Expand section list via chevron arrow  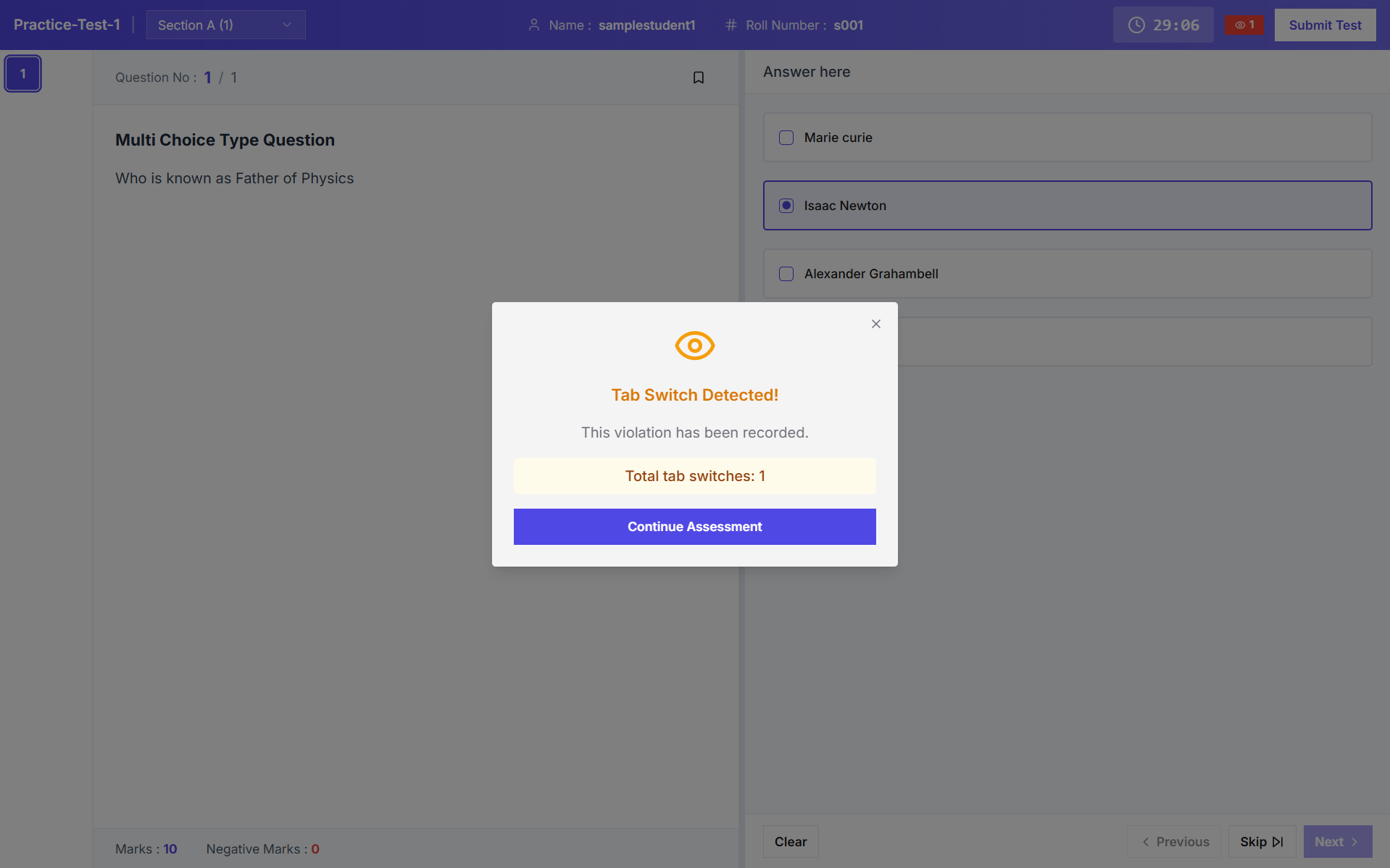pos(287,25)
